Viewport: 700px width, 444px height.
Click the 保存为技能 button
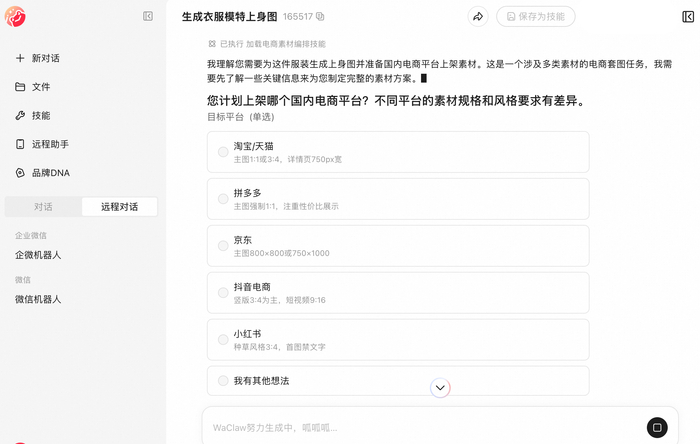(x=535, y=17)
